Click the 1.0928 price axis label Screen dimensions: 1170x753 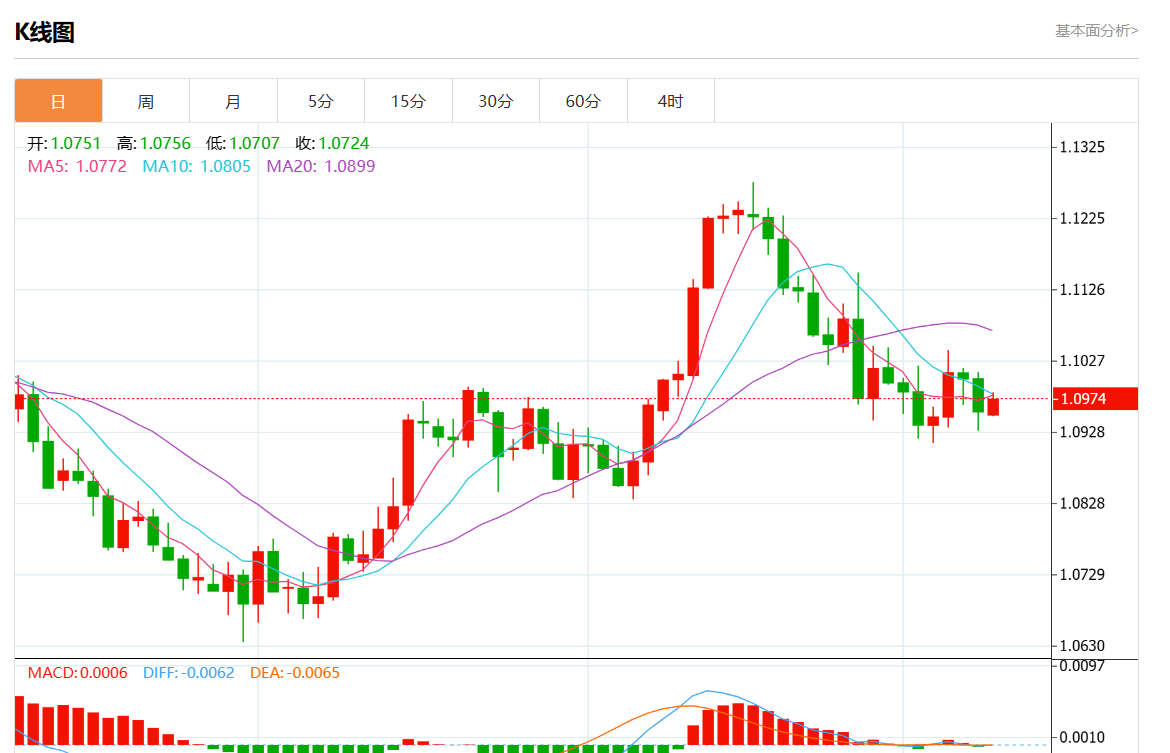[1082, 432]
